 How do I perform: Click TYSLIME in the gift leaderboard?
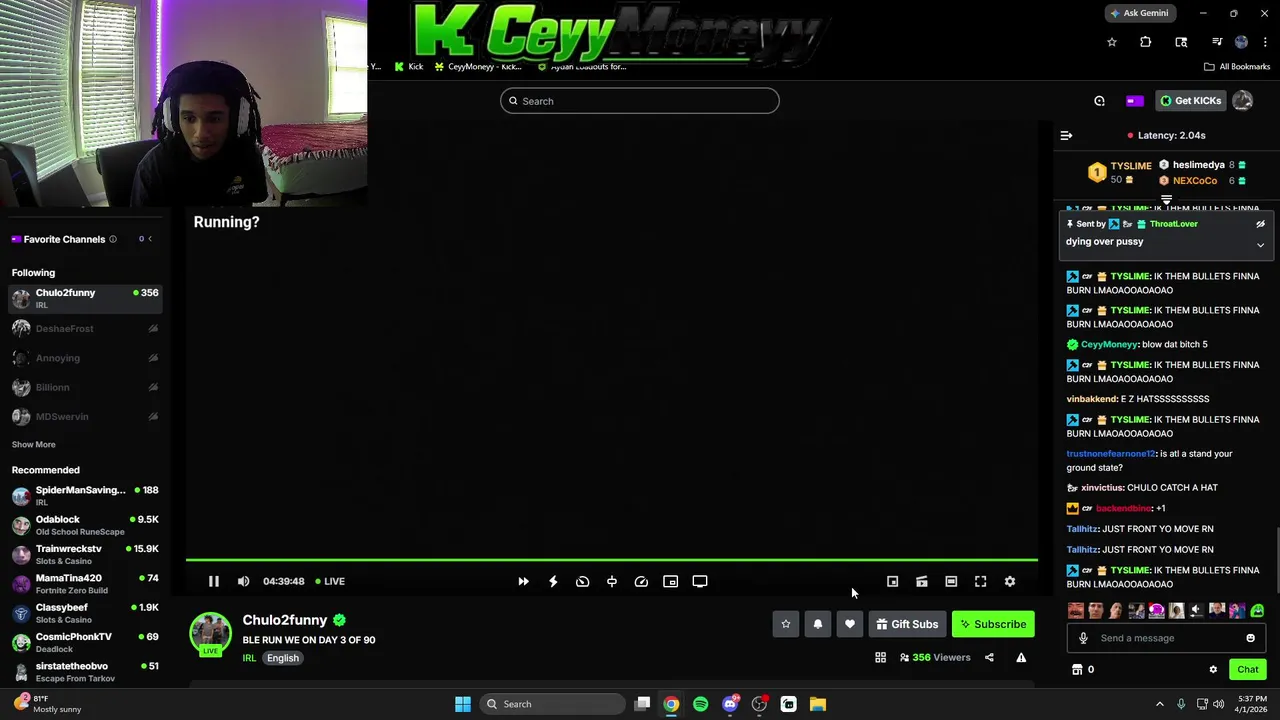tap(1131, 166)
